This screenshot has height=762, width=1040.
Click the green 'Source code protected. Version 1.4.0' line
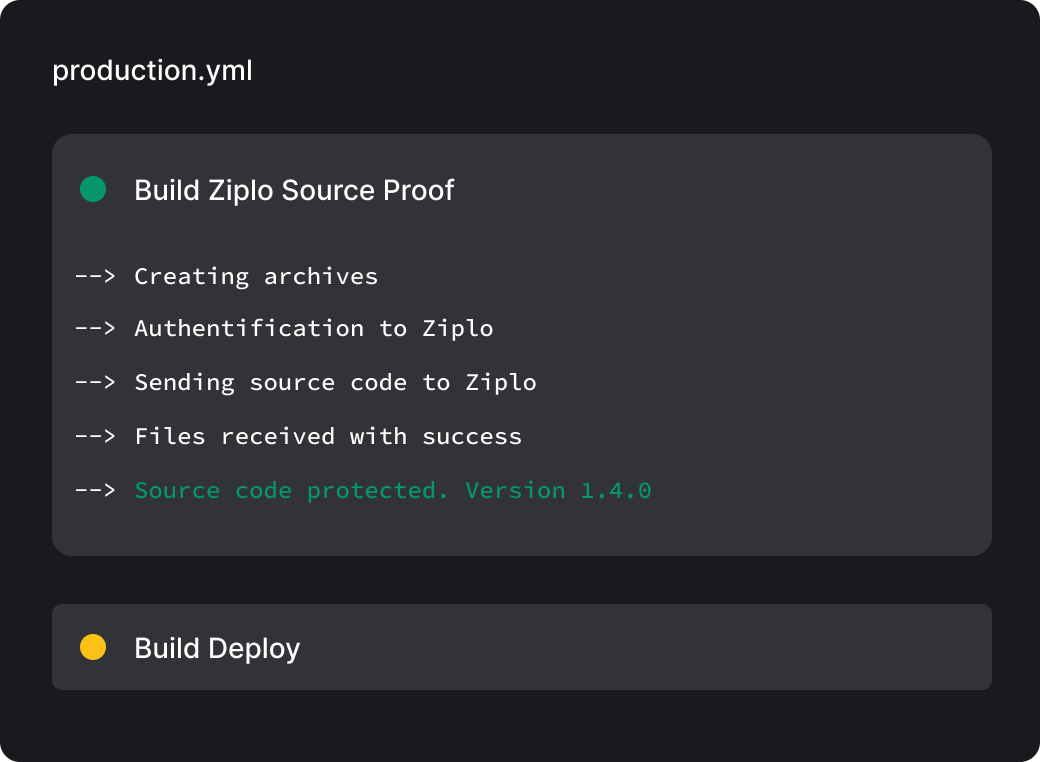point(393,491)
